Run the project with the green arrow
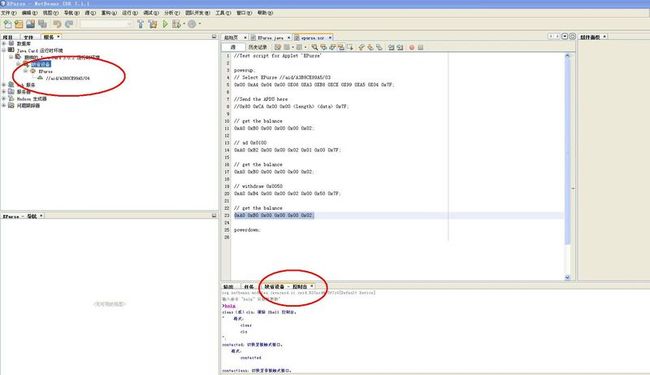 tap(165, 24)
